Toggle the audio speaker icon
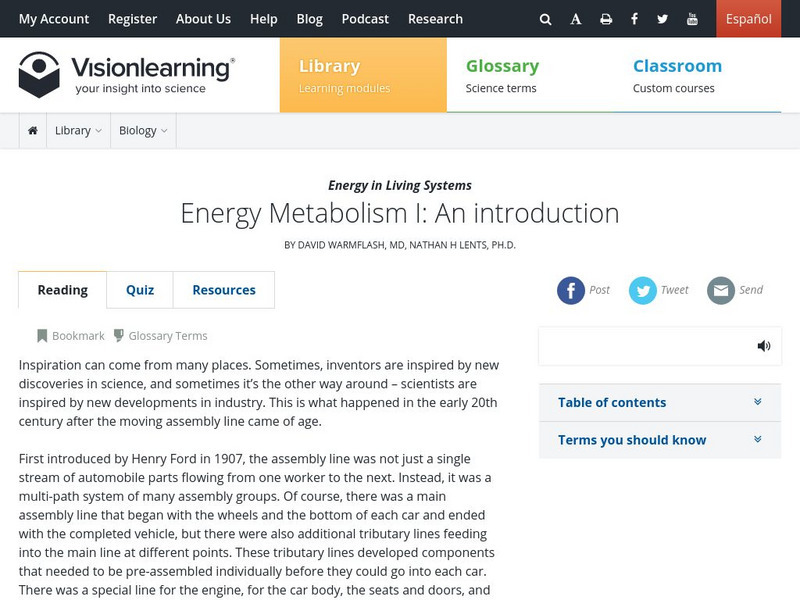Screen dimensions: 800x600 click(764, 346)
